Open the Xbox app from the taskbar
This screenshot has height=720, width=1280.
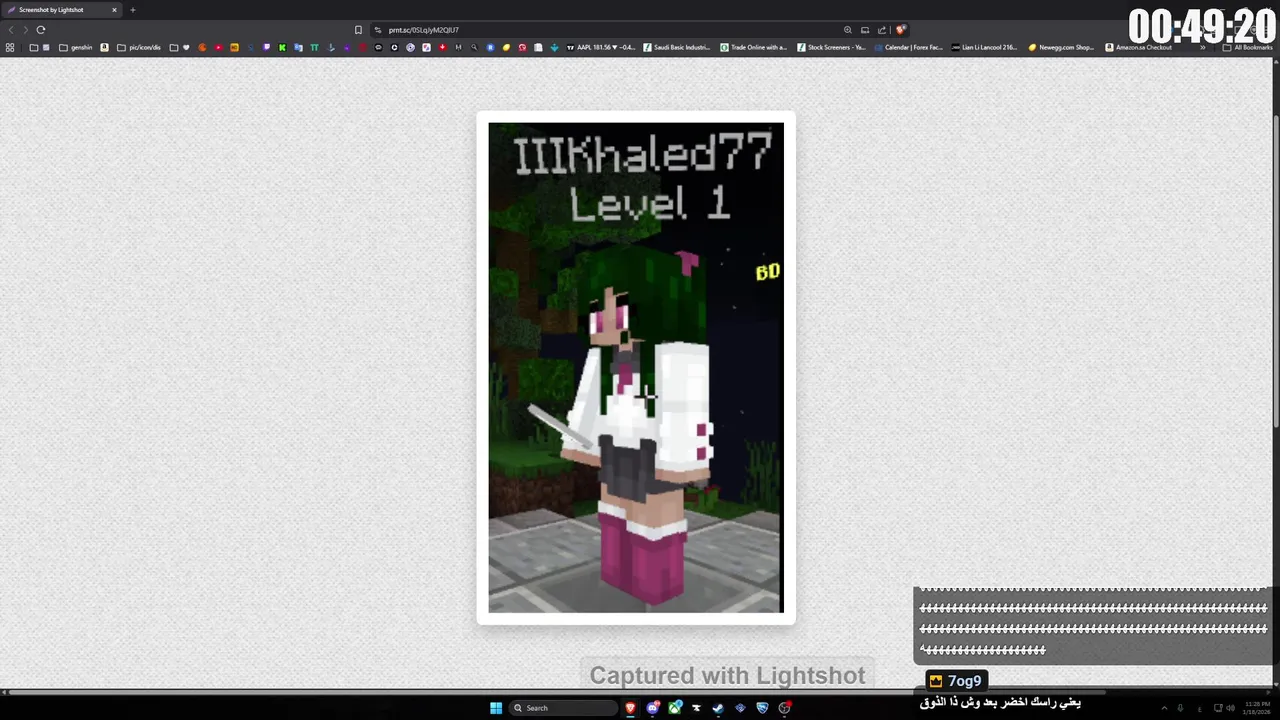tap(675, 708)
